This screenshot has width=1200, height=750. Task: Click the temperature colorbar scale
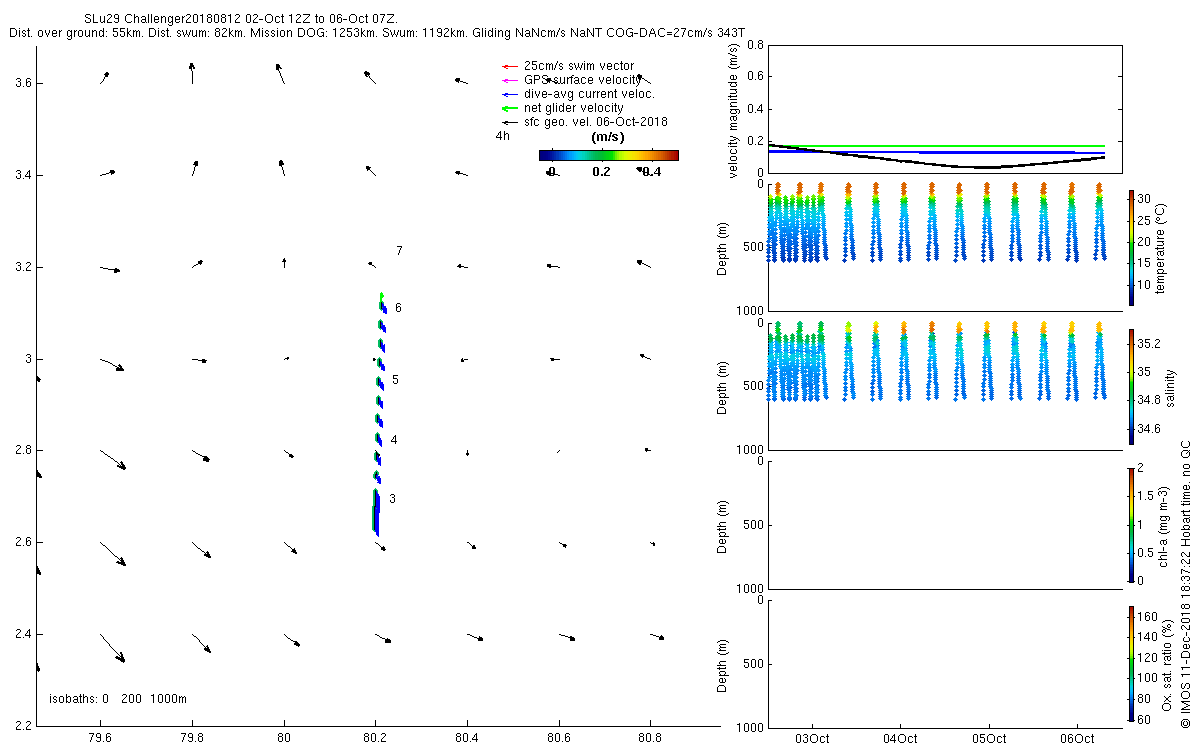pos(1131,246)
